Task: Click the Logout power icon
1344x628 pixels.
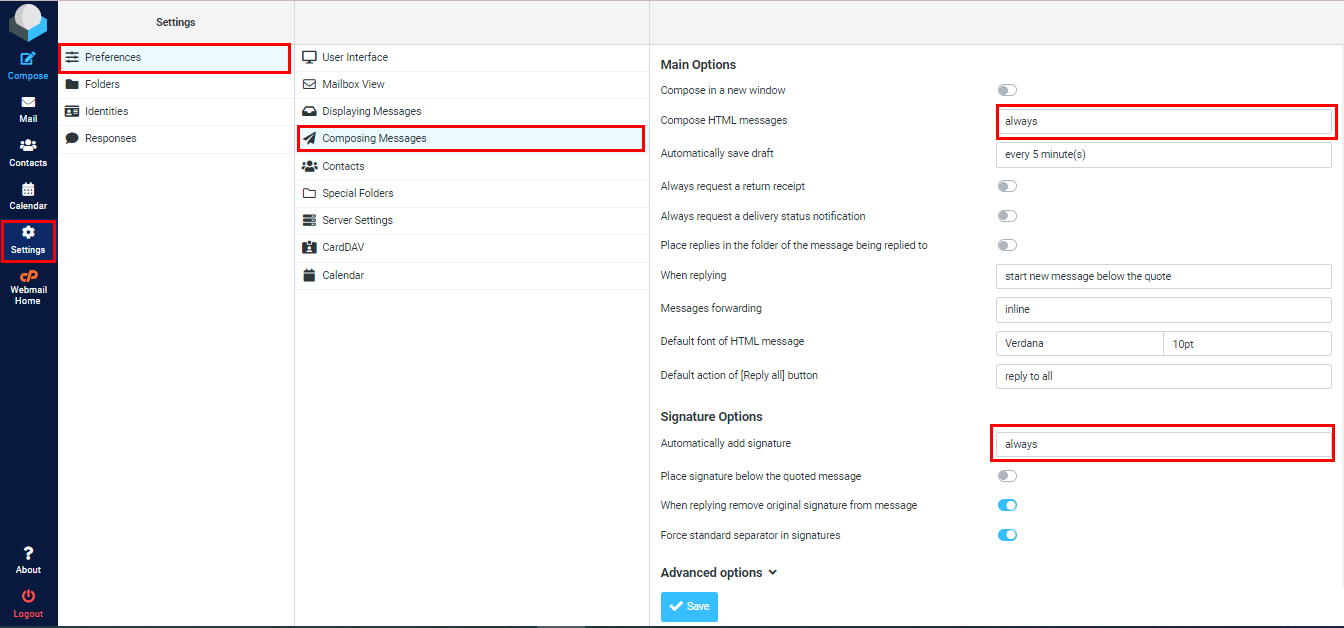Action: pos(28,596)
